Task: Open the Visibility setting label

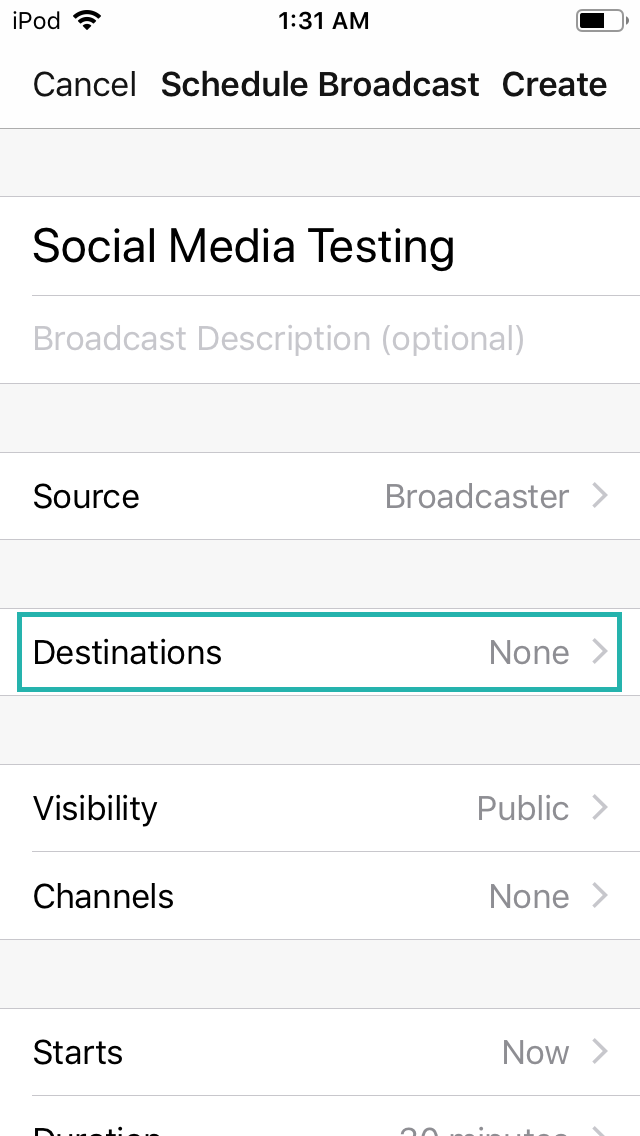Action: pyautogui.click(x=95, y=808)
